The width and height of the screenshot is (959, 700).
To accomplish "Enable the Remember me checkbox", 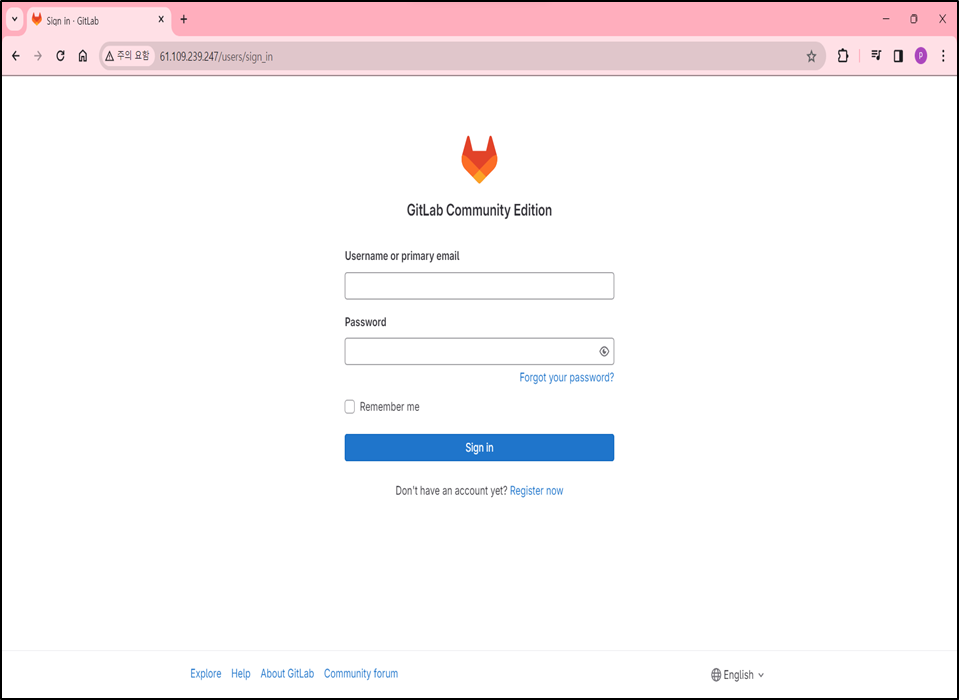I will point(350,407).
